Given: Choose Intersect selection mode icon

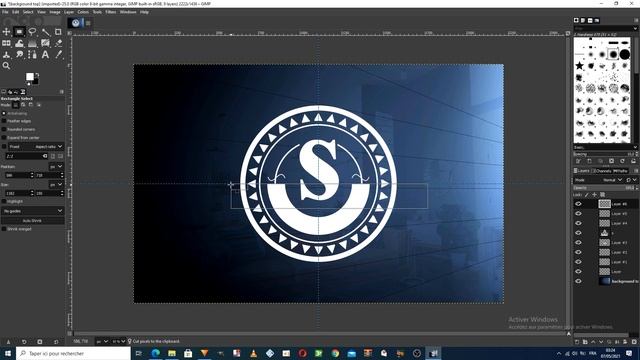Looking at the screenshot, I should [39, 105].
